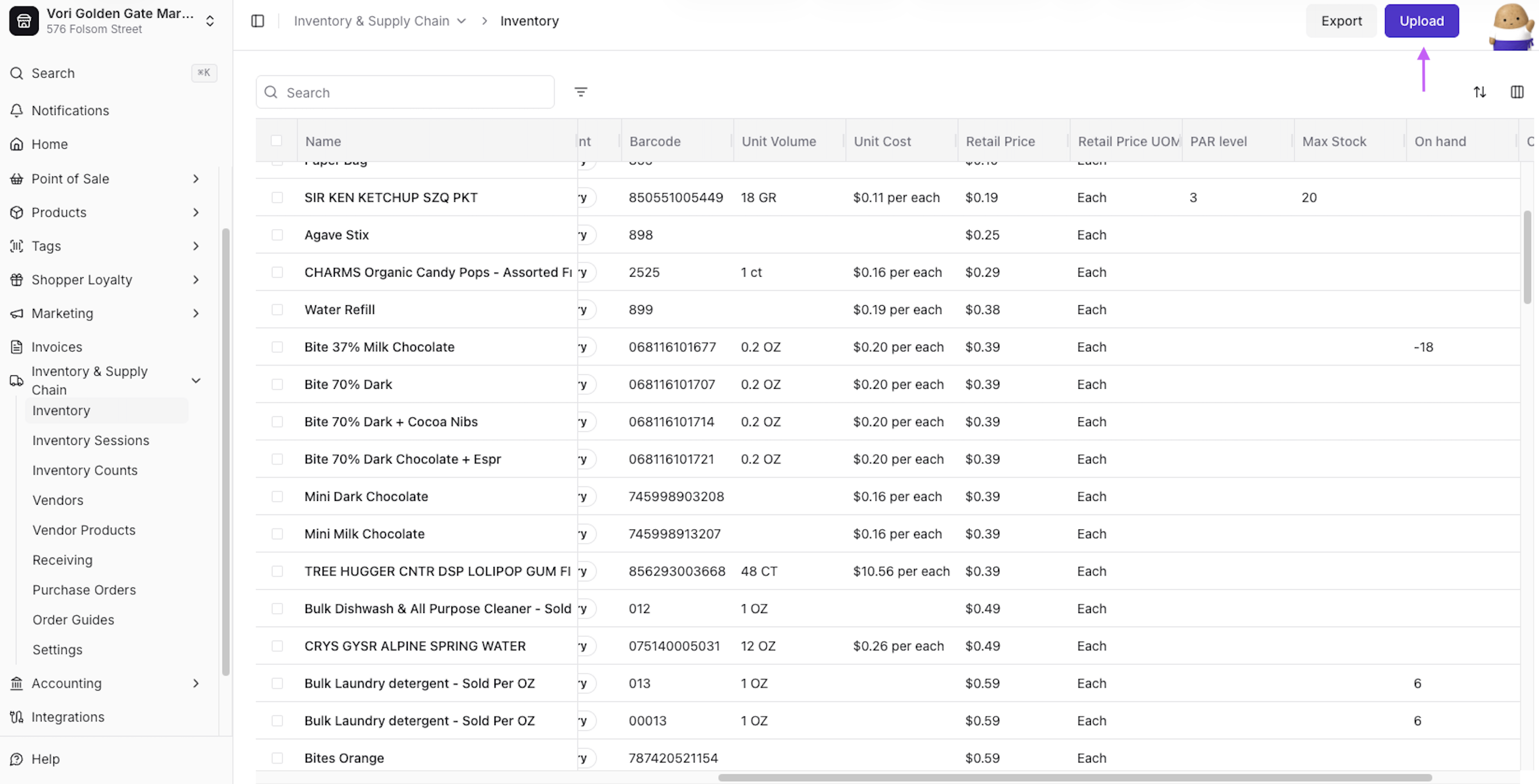Select CRYS GYSR ALPINE SPRING WATER checkbox
This screenshot has height=784, width=1539.
click(x=277, y=646)
